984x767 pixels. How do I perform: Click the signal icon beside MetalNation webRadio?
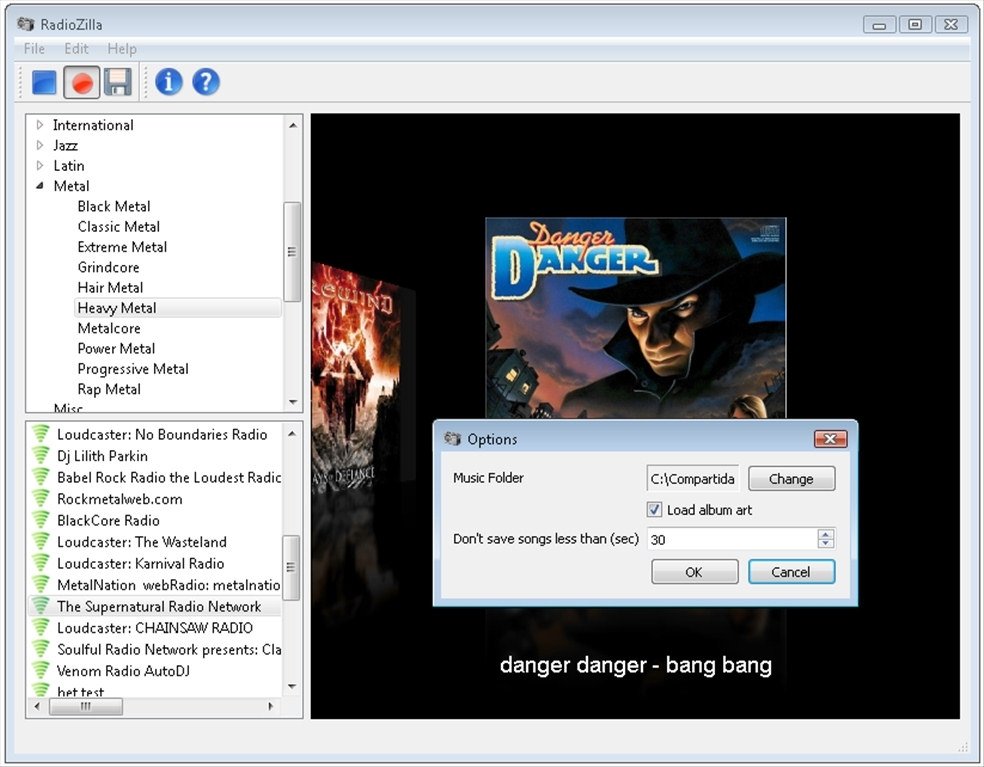[x=41, y=584]
